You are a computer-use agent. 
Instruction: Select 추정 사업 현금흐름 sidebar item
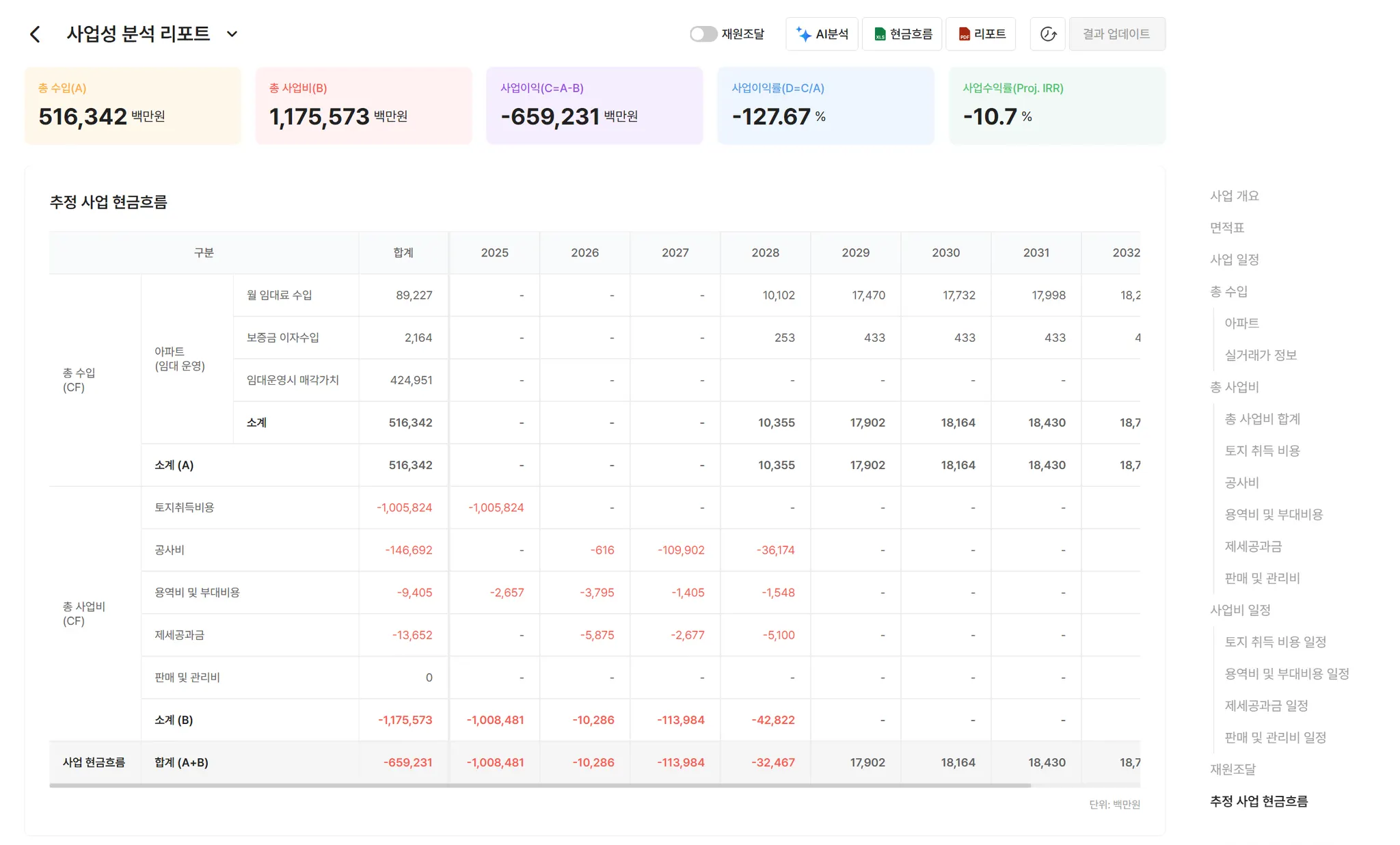click(x=1258, y=801)
